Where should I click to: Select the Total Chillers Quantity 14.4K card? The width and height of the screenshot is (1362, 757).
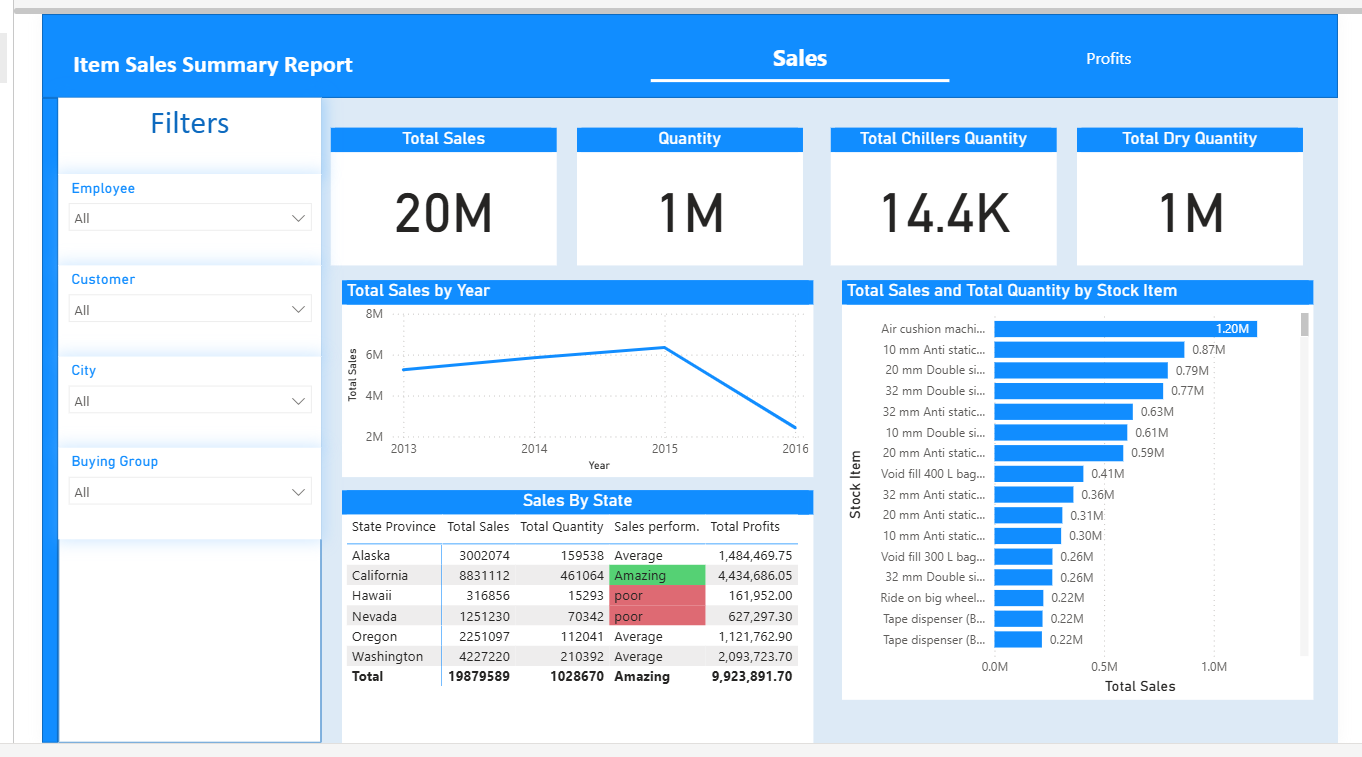(943, 212)
